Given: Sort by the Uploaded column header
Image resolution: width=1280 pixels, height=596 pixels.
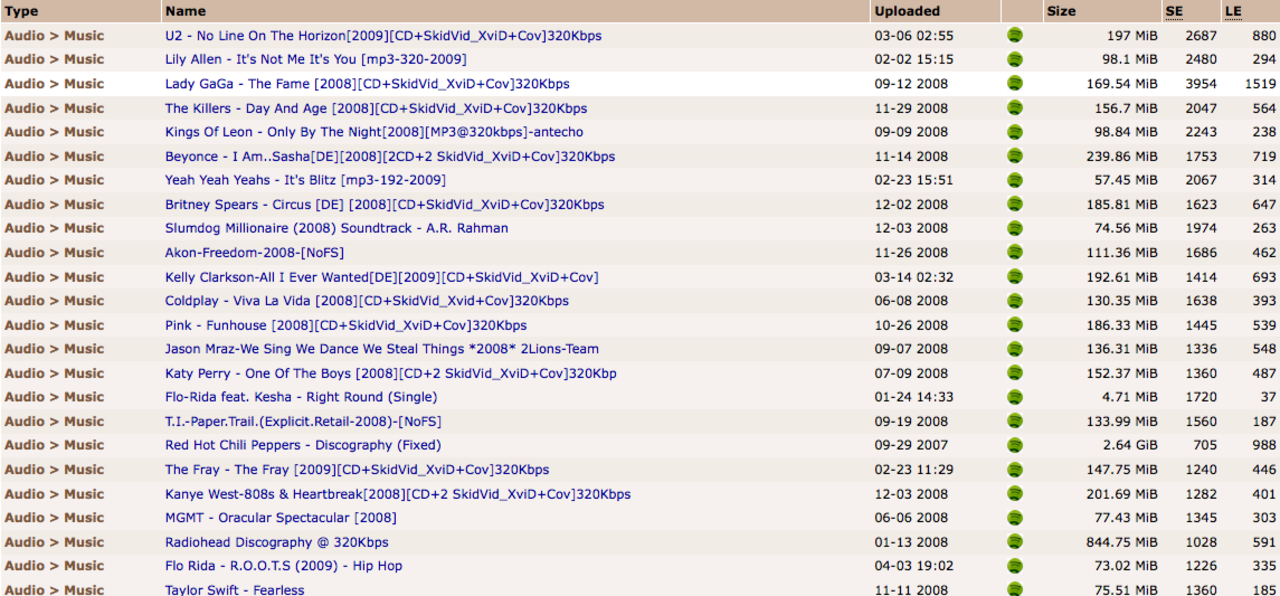Looking at the screenshot, I should pyautogui.click(x=906, y=11).
